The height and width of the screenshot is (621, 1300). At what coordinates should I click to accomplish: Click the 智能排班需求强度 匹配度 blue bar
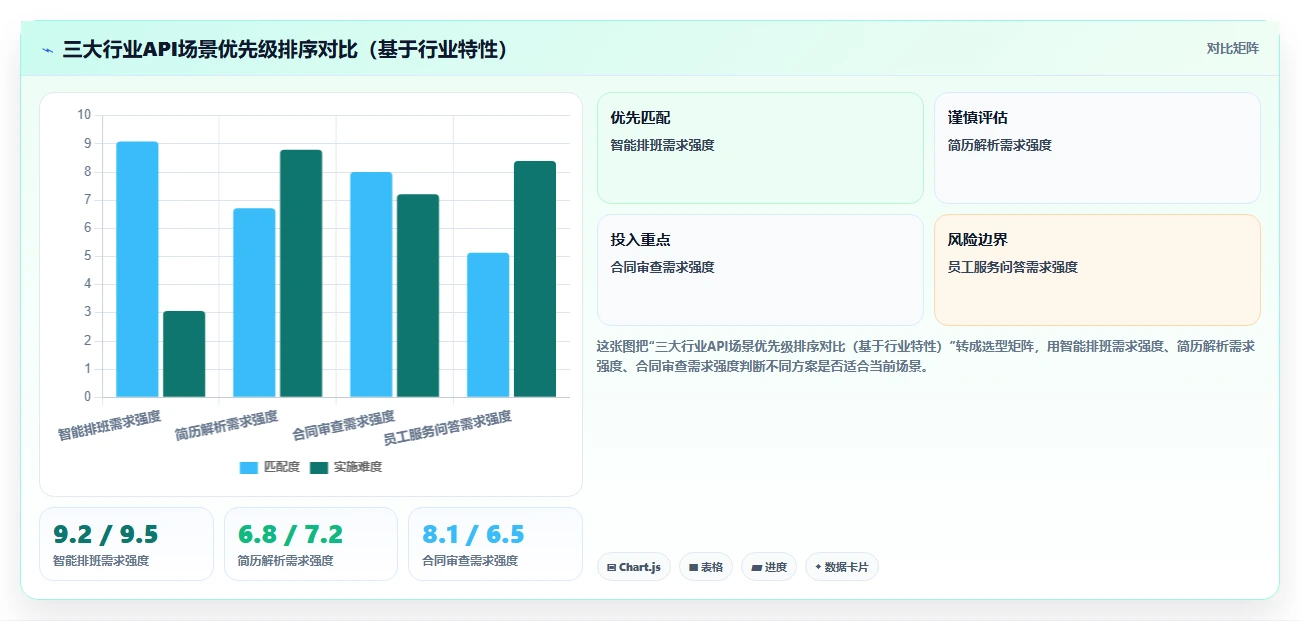(137, 269)
